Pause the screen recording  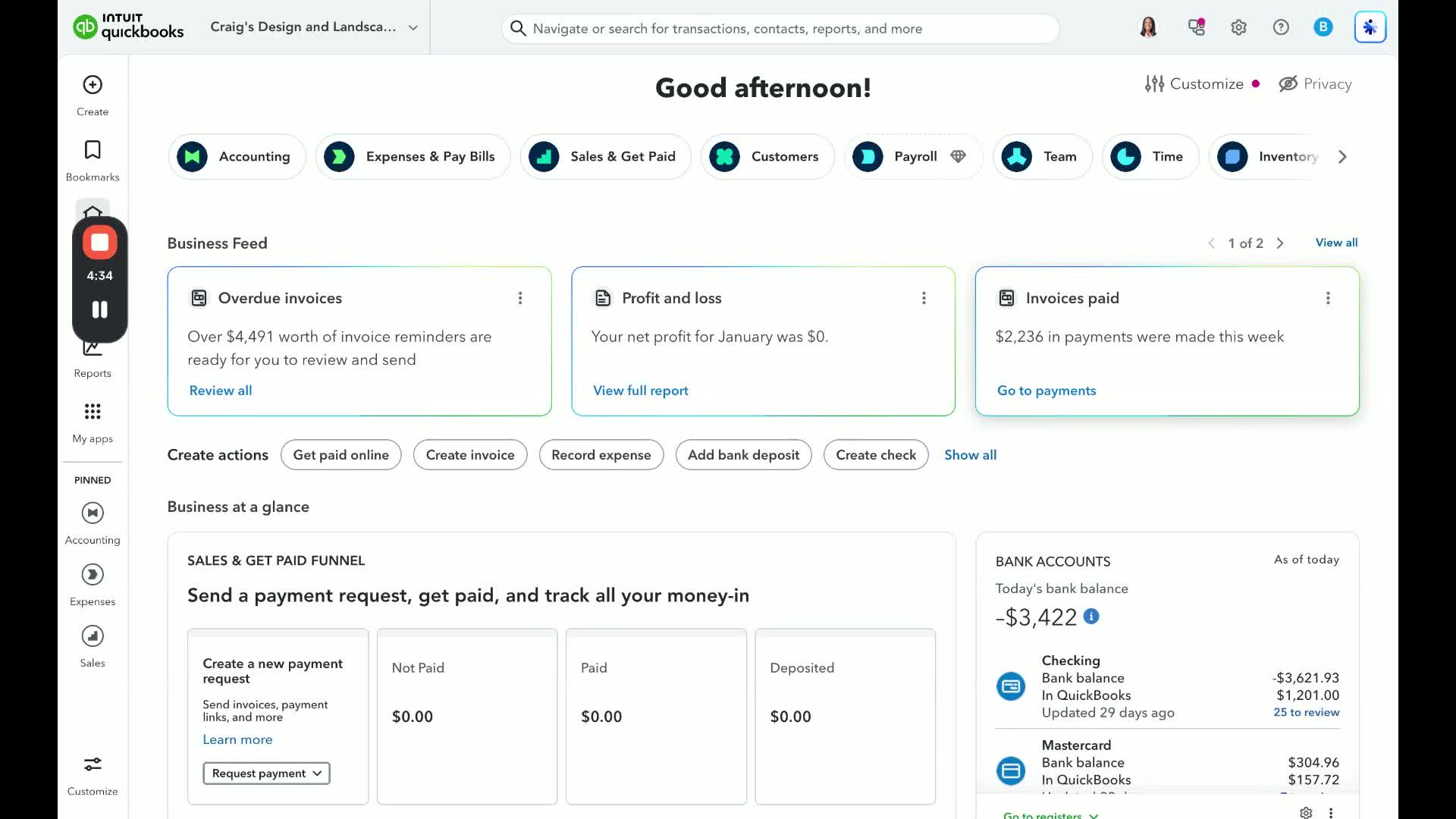[99, 309]
